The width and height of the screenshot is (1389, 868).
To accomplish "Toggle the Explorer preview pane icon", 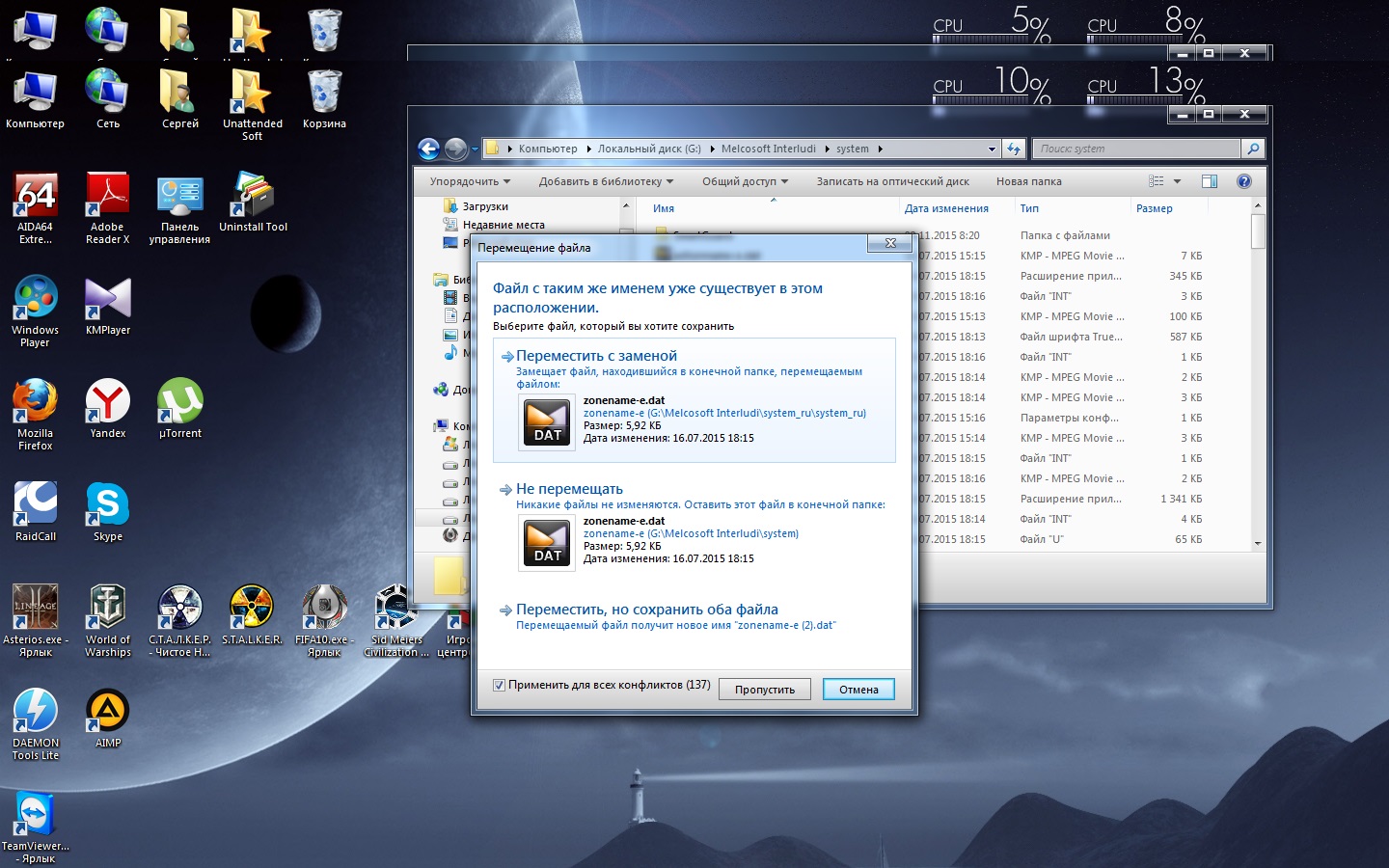I will pyautogui.click(x=1209, y=181).
